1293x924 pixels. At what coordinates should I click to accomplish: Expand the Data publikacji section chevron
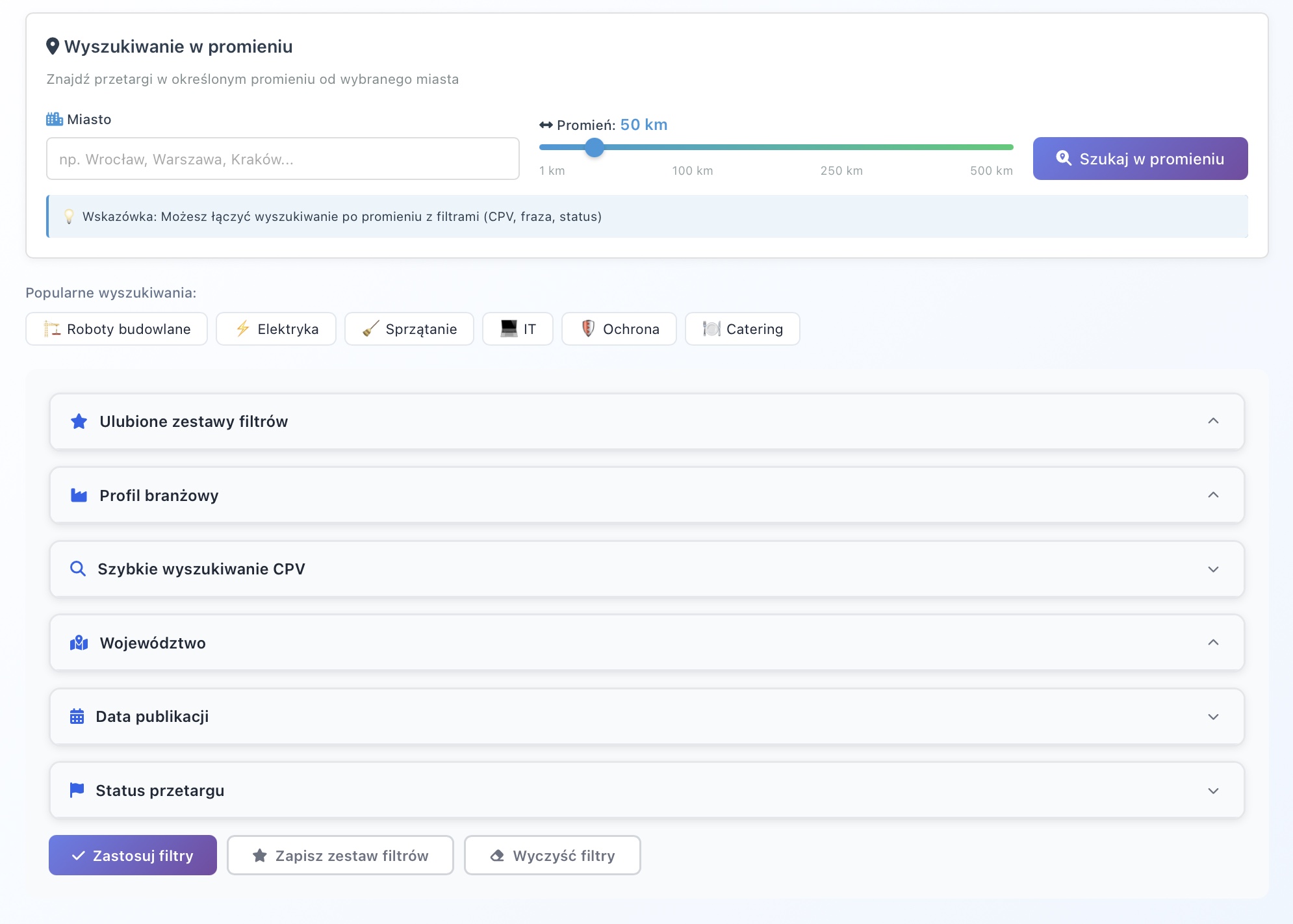click(1213, 717)
